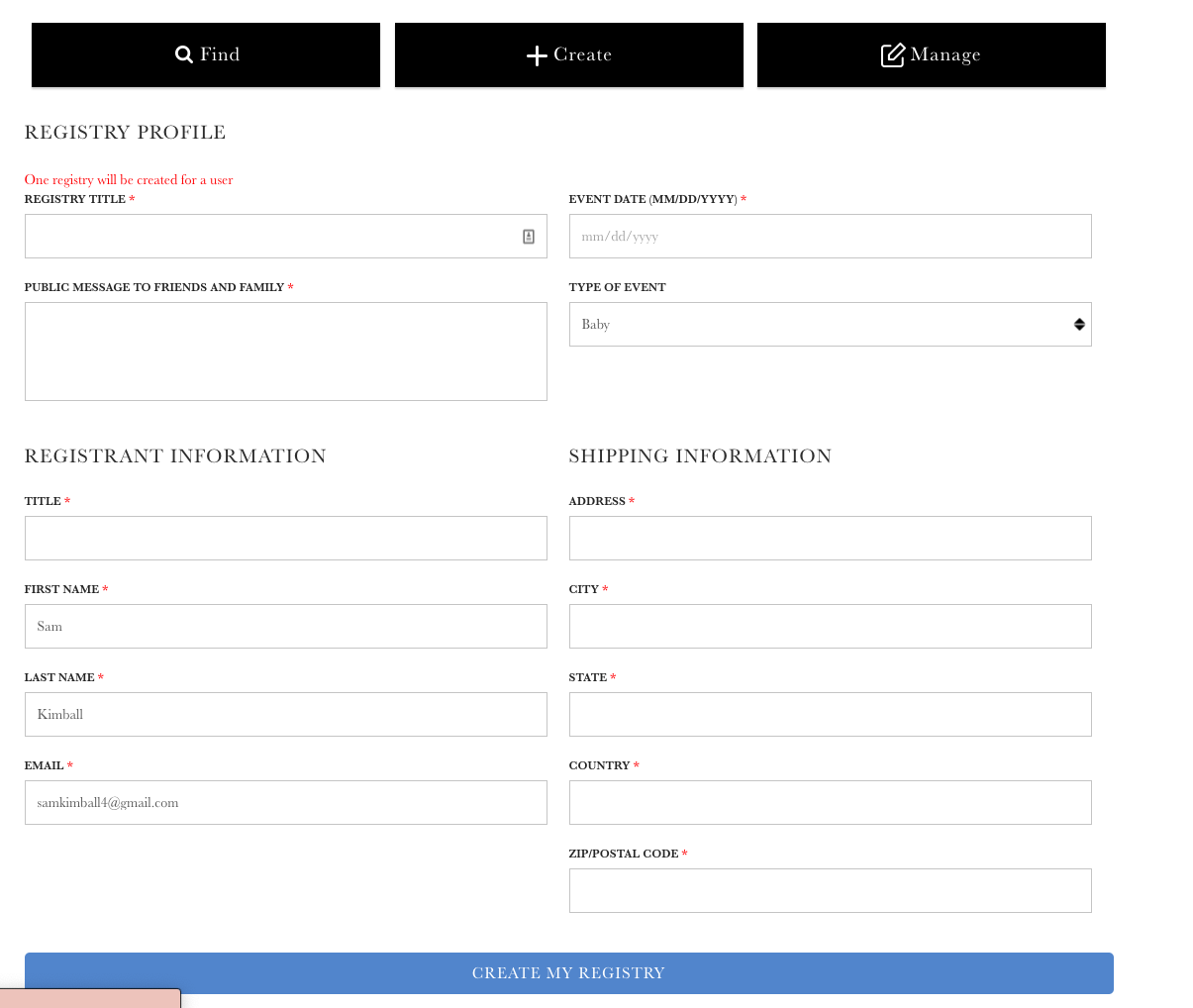Viewport: 1193px width, 1008px height.
Task: Focus the shipping Address field
Action: pyautogui.click(x=831, y=539)
